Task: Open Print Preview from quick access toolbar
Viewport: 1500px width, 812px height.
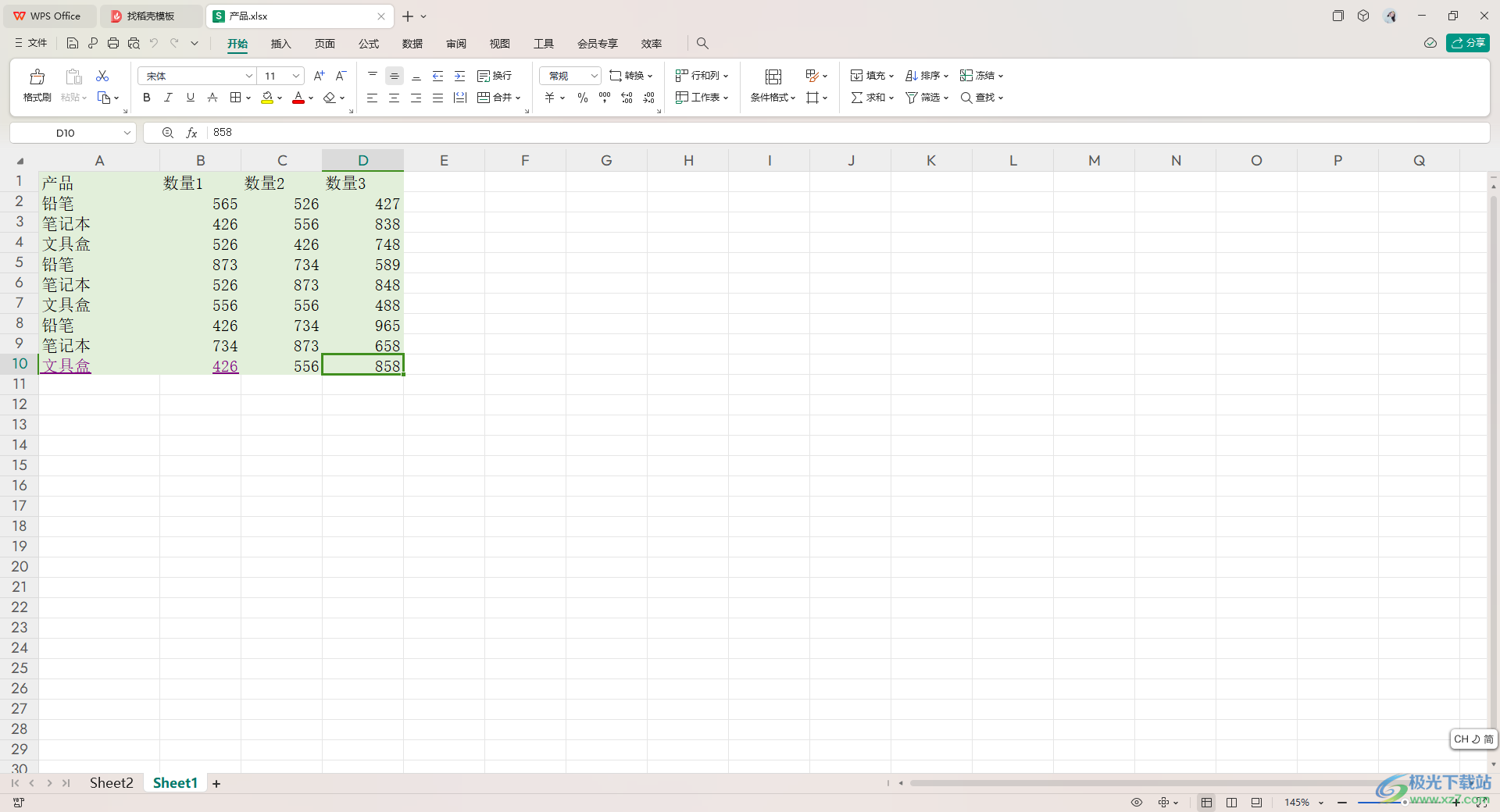Action: [134, 44]
